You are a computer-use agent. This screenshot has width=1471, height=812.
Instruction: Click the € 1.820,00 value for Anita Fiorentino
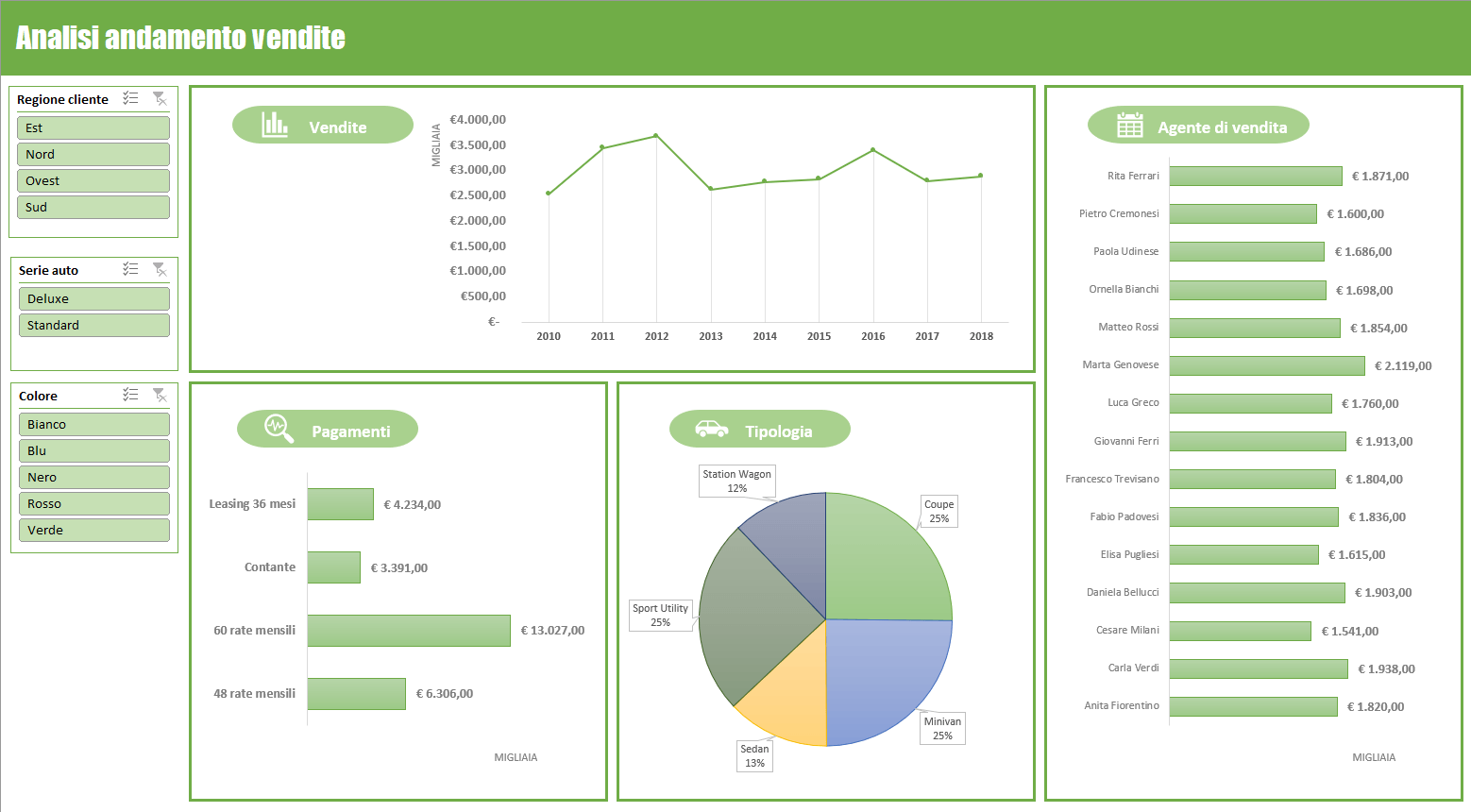point(1376,706)
